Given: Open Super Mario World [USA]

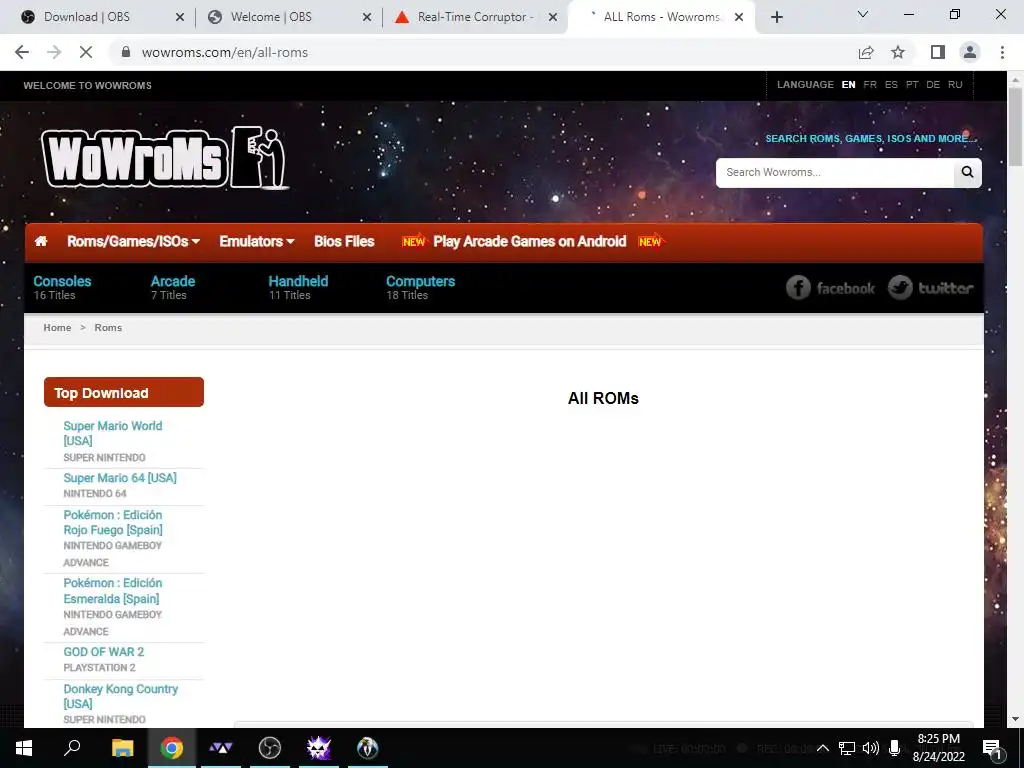Looking at the screenshot, I should click(x=112, y=433).
